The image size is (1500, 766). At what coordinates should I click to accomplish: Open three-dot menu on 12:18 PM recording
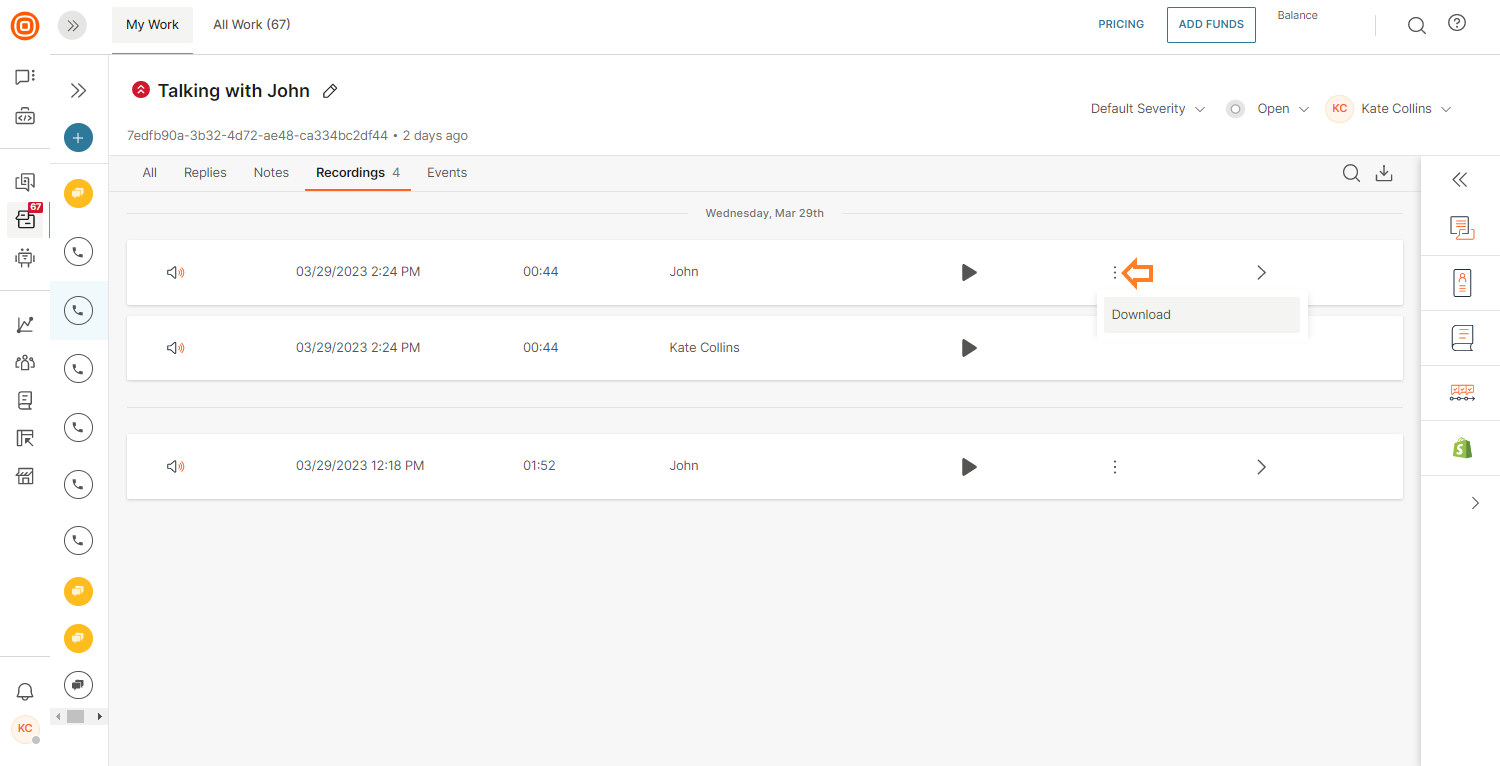[1114, 467]
